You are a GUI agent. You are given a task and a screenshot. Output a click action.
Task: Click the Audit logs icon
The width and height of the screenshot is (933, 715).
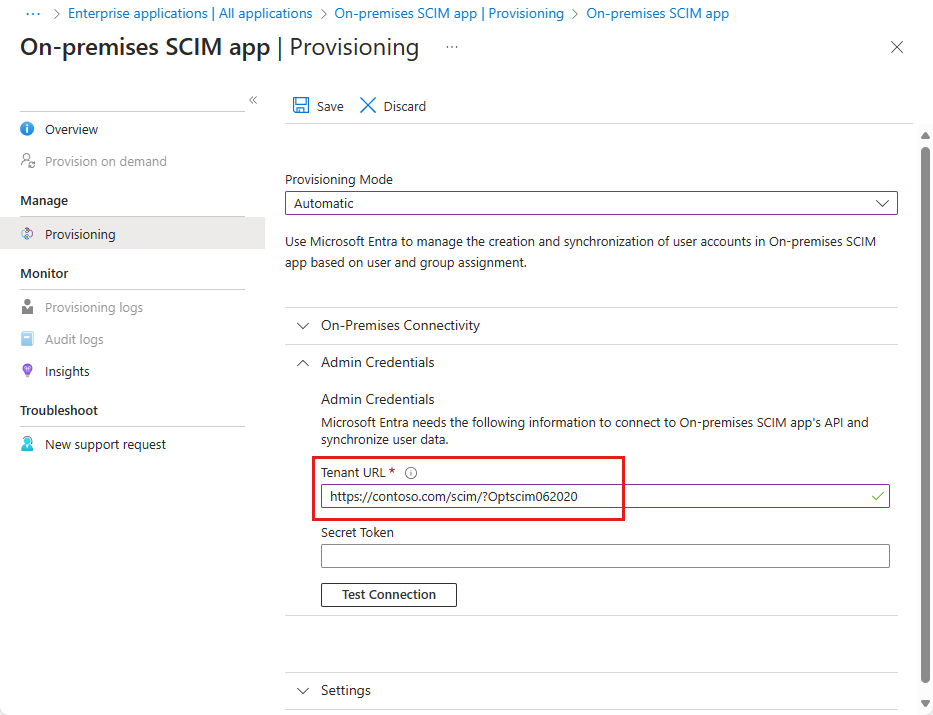click(x=27, y=338)
